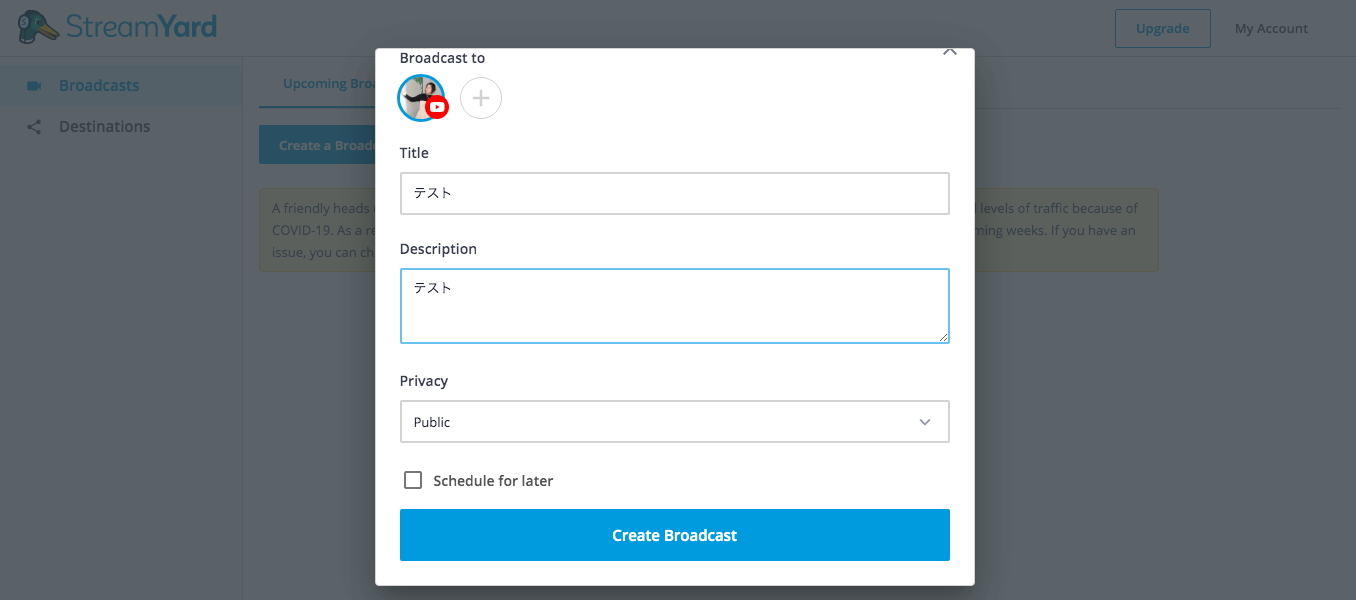Viewport: 1356px width, 600px height.
Task: Click the StreamYard duck logo
Action: pos(38,27)
